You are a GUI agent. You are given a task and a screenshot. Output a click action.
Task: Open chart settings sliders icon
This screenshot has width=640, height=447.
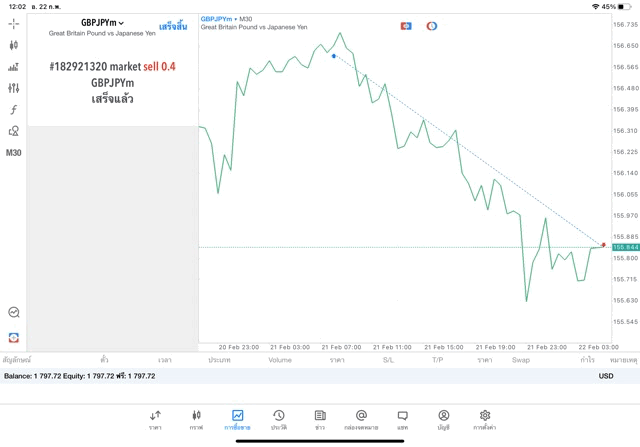[x=13, y=88]
